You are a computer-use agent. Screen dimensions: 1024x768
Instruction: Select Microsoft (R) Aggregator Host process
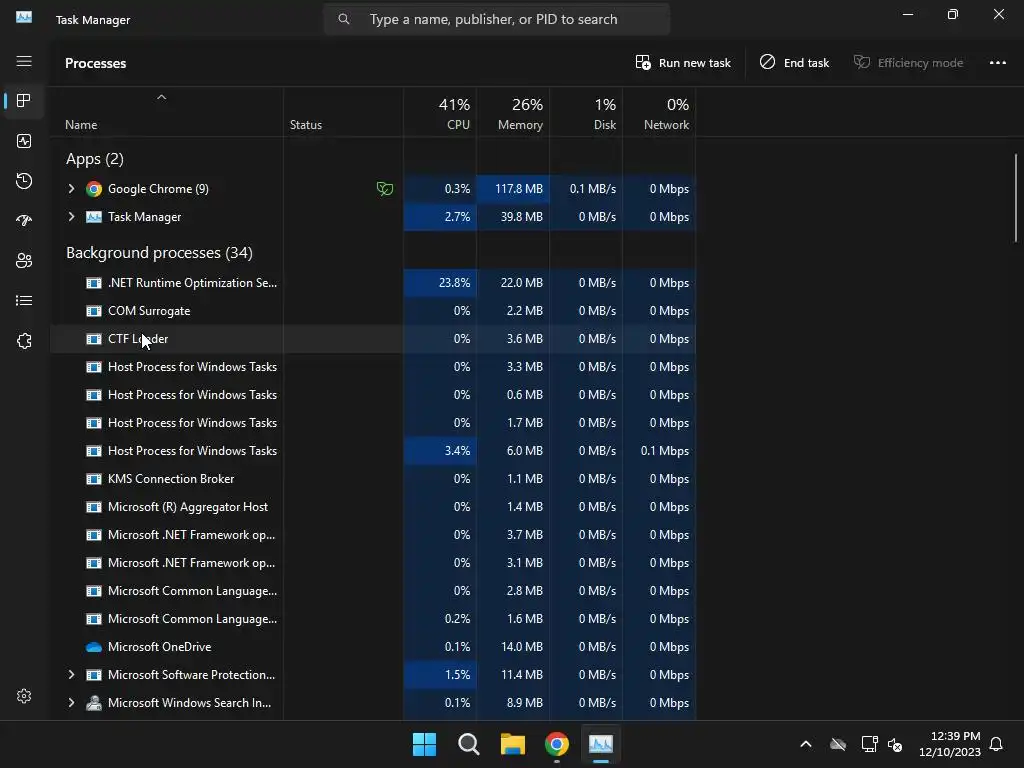pos(373,507)
